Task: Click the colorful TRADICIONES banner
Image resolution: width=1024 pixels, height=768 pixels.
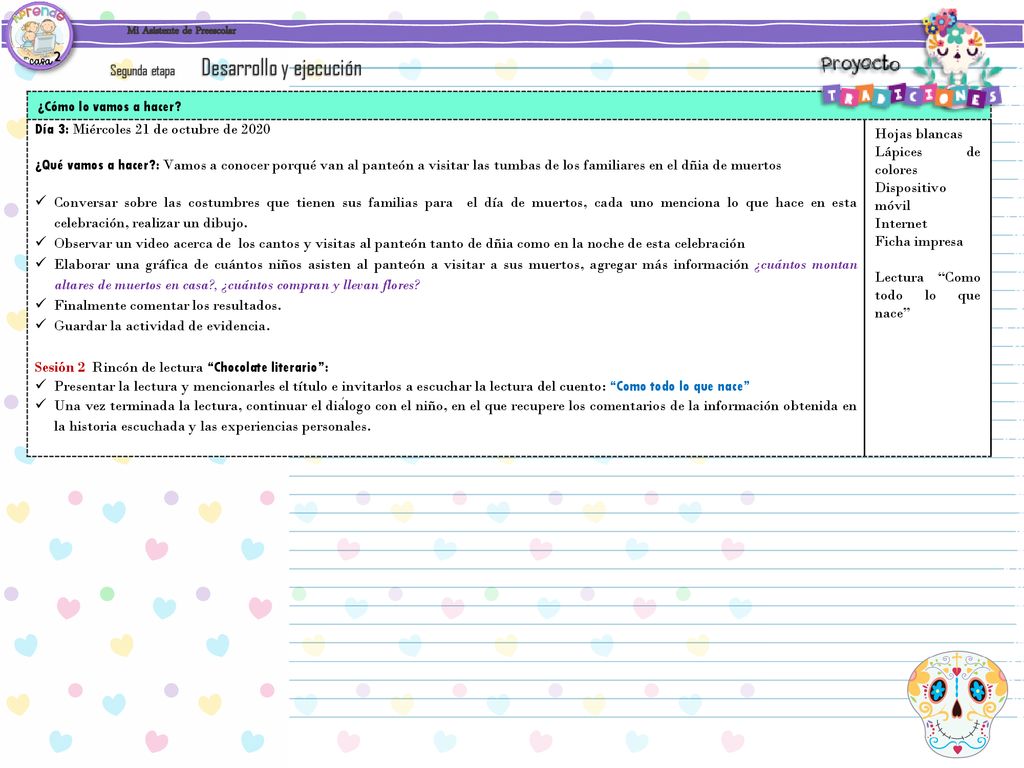Action: coord(910,96)
